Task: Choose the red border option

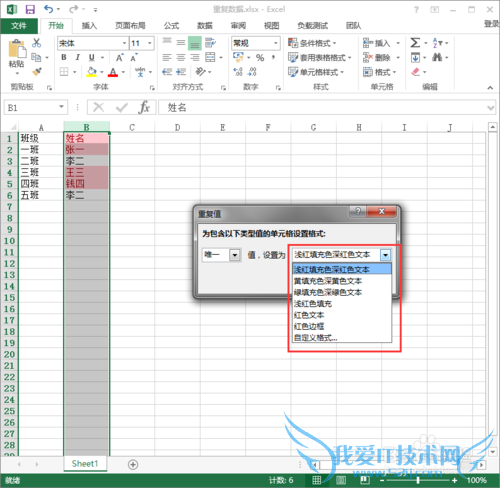Action: point(342,326)
